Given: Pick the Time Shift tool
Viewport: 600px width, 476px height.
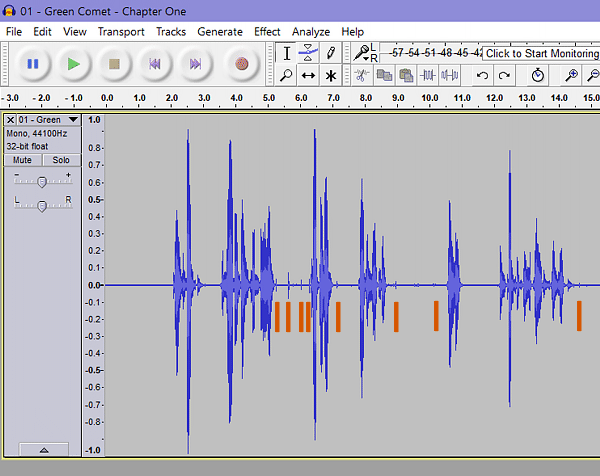Looking at the screenshot, I should 308,75.
